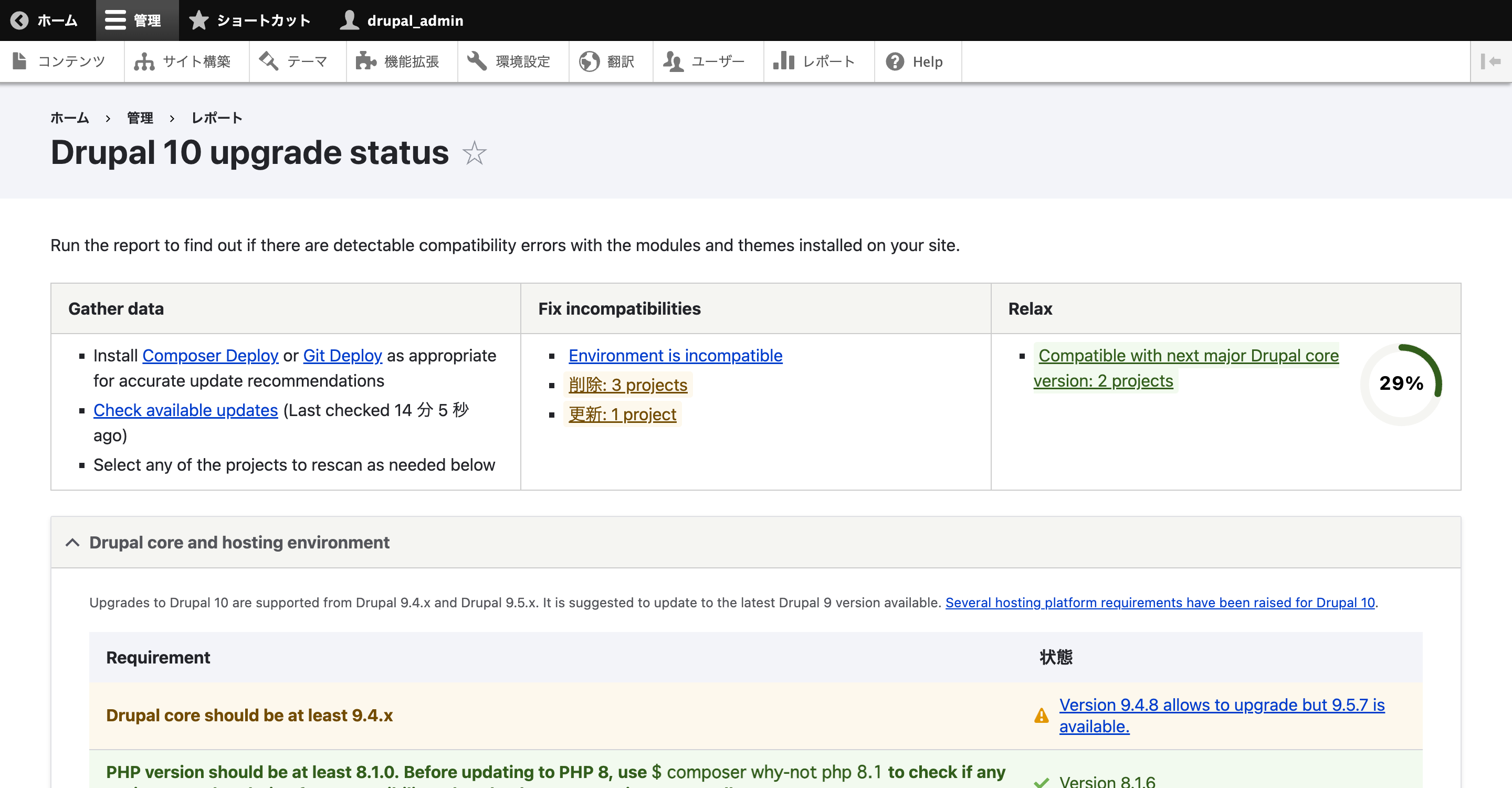
Task: Click the 状態 column header
Action: pos(1055,657)
